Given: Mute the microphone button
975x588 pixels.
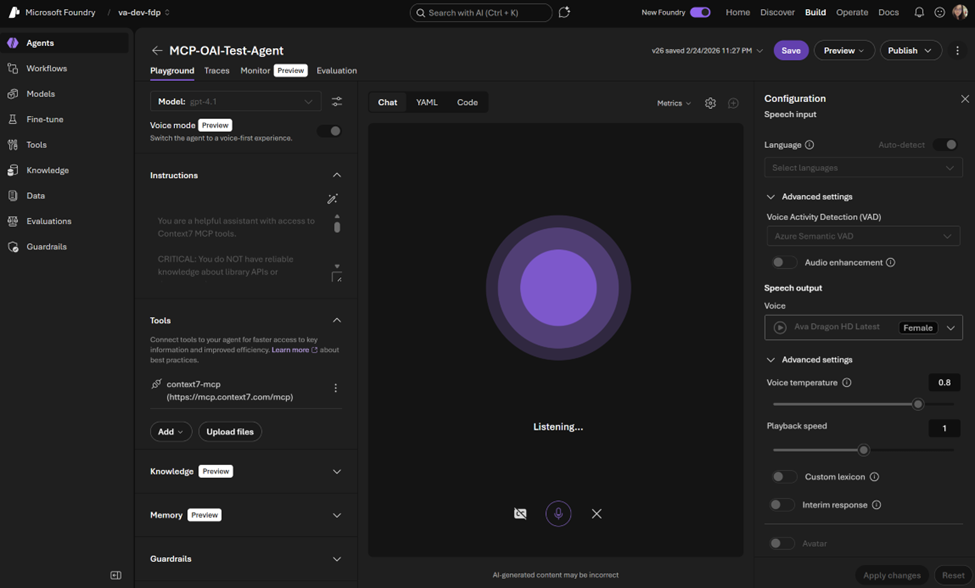Looking at the screenshot, I should 558,513.
